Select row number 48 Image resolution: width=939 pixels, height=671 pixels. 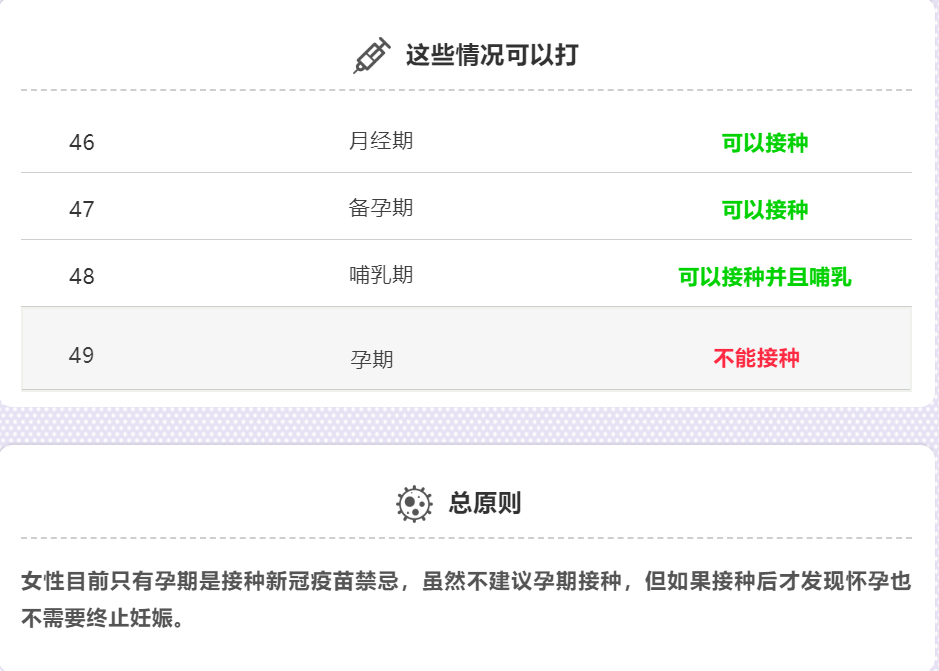(x=82, y=277)
